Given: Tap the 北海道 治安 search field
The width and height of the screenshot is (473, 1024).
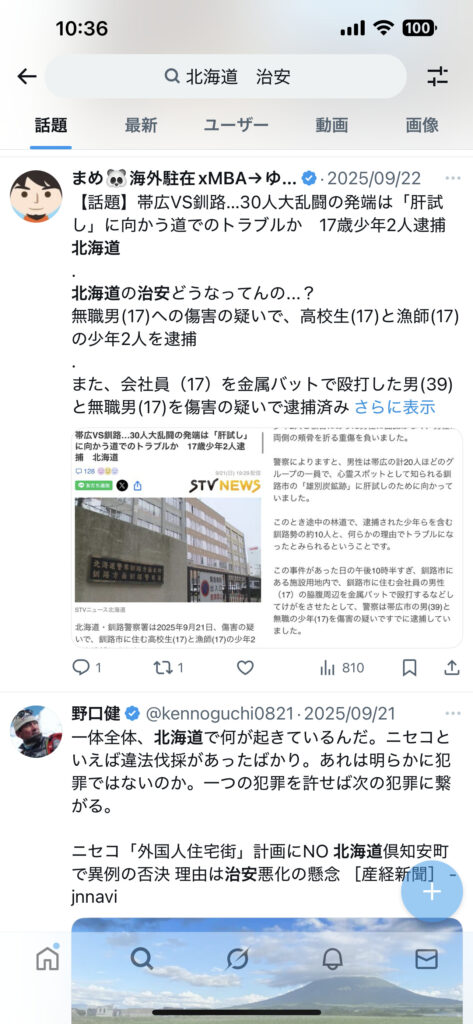Looking at the screenshot, I should tap(225, 76).
